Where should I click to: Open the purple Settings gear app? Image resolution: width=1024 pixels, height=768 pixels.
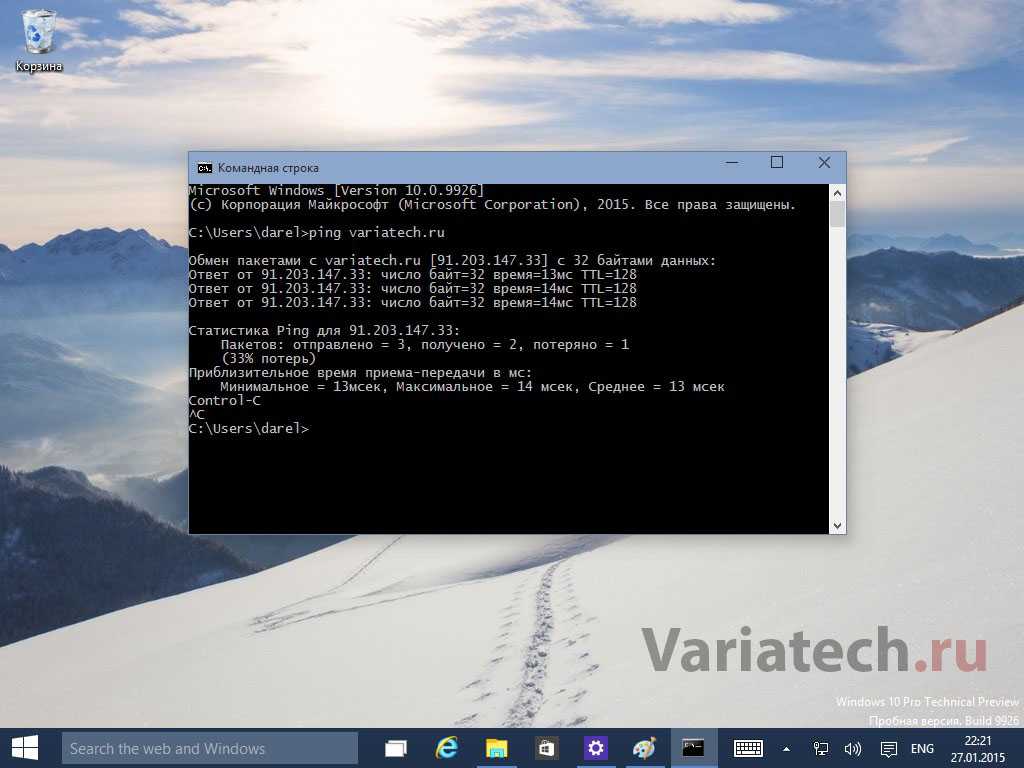pyautogui.click(x=596, y=748)
